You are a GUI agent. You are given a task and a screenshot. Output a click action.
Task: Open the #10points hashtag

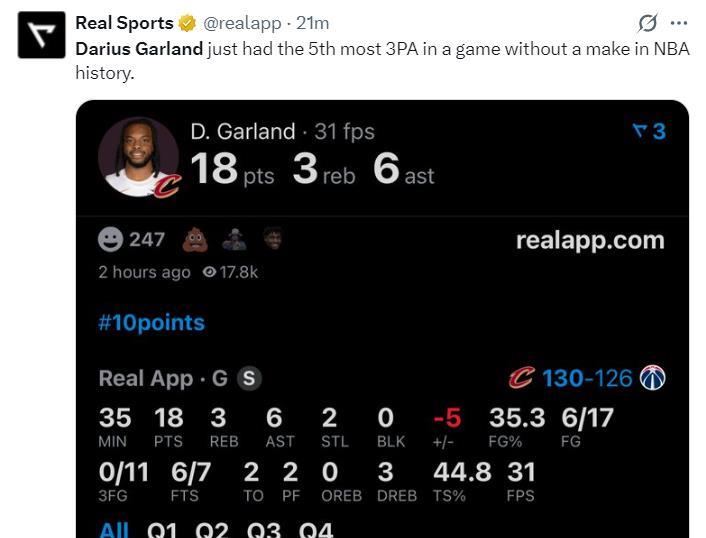point(151,322)
